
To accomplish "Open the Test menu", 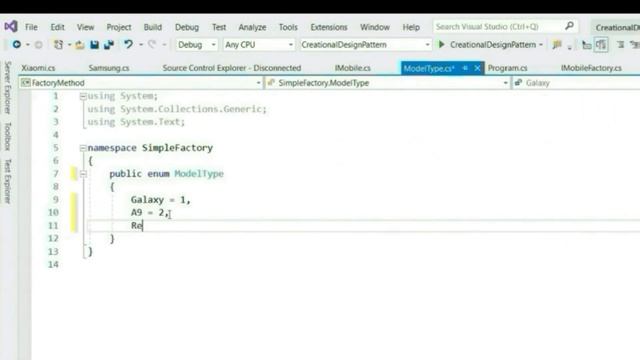I will 219,27.
